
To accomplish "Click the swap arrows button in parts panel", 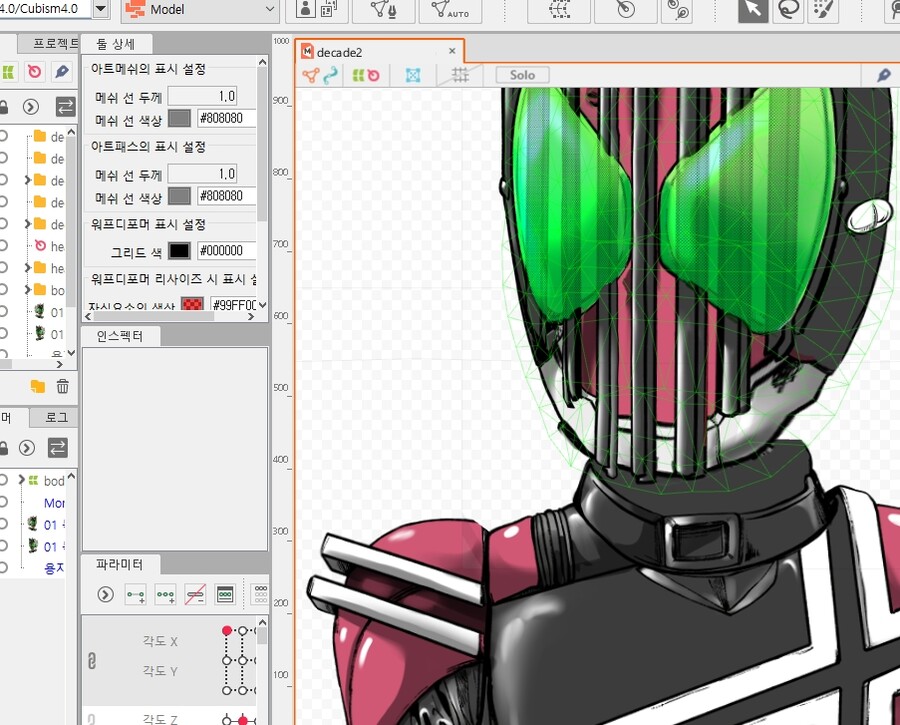I will [x=64, y=107].
